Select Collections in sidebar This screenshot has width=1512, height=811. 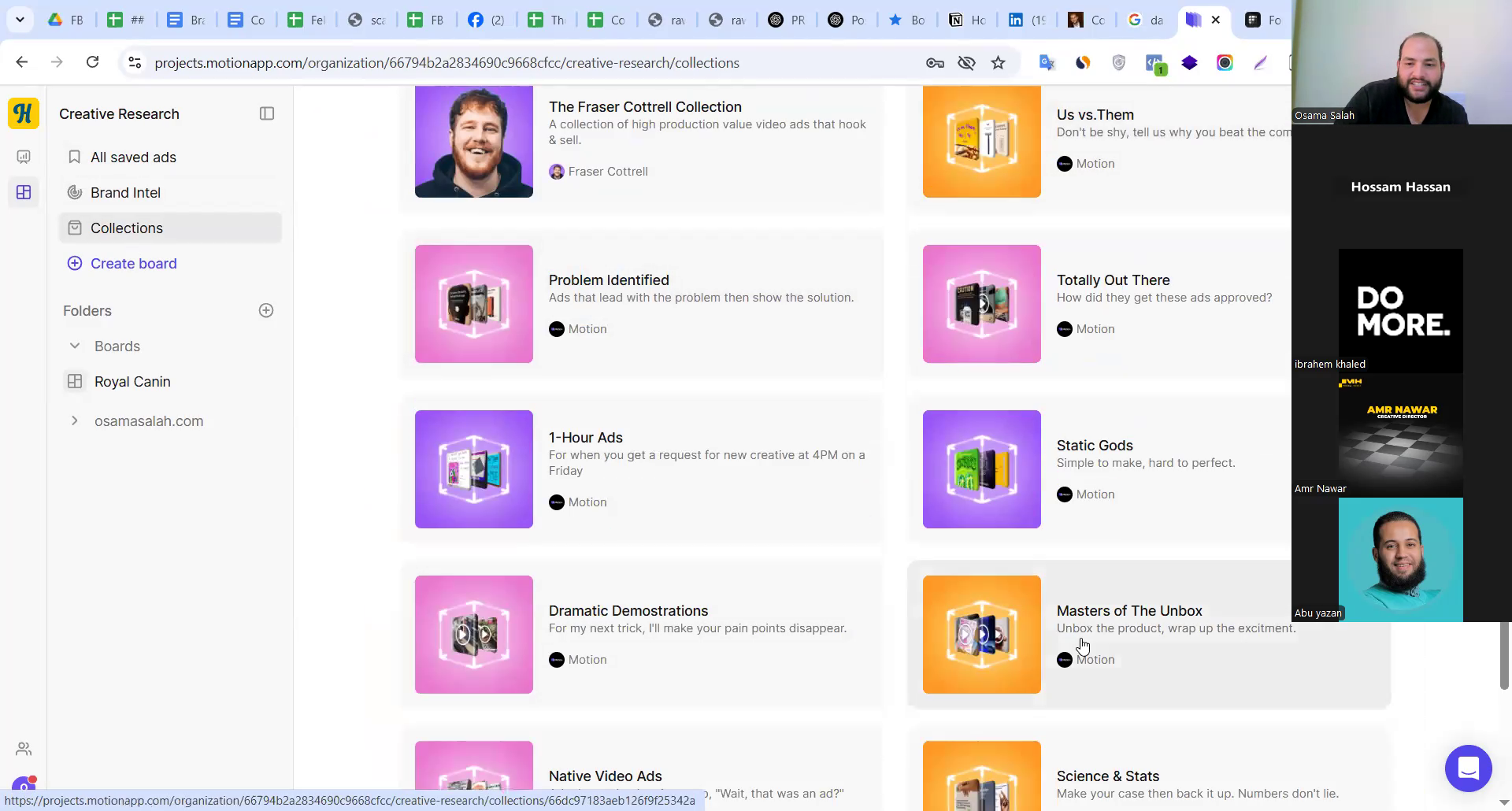click(170, 228)
